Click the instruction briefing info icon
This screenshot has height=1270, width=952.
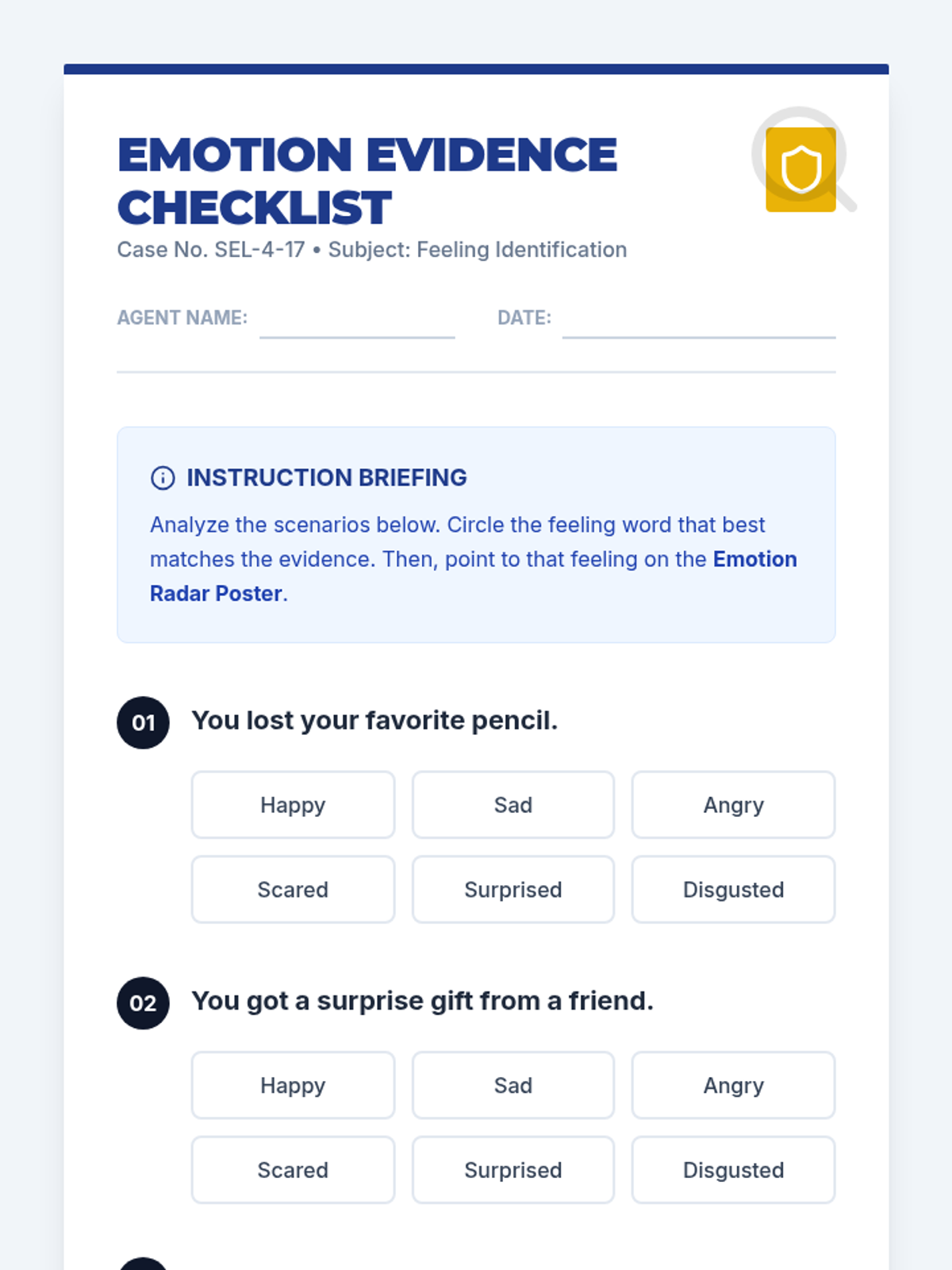point(163,478)
